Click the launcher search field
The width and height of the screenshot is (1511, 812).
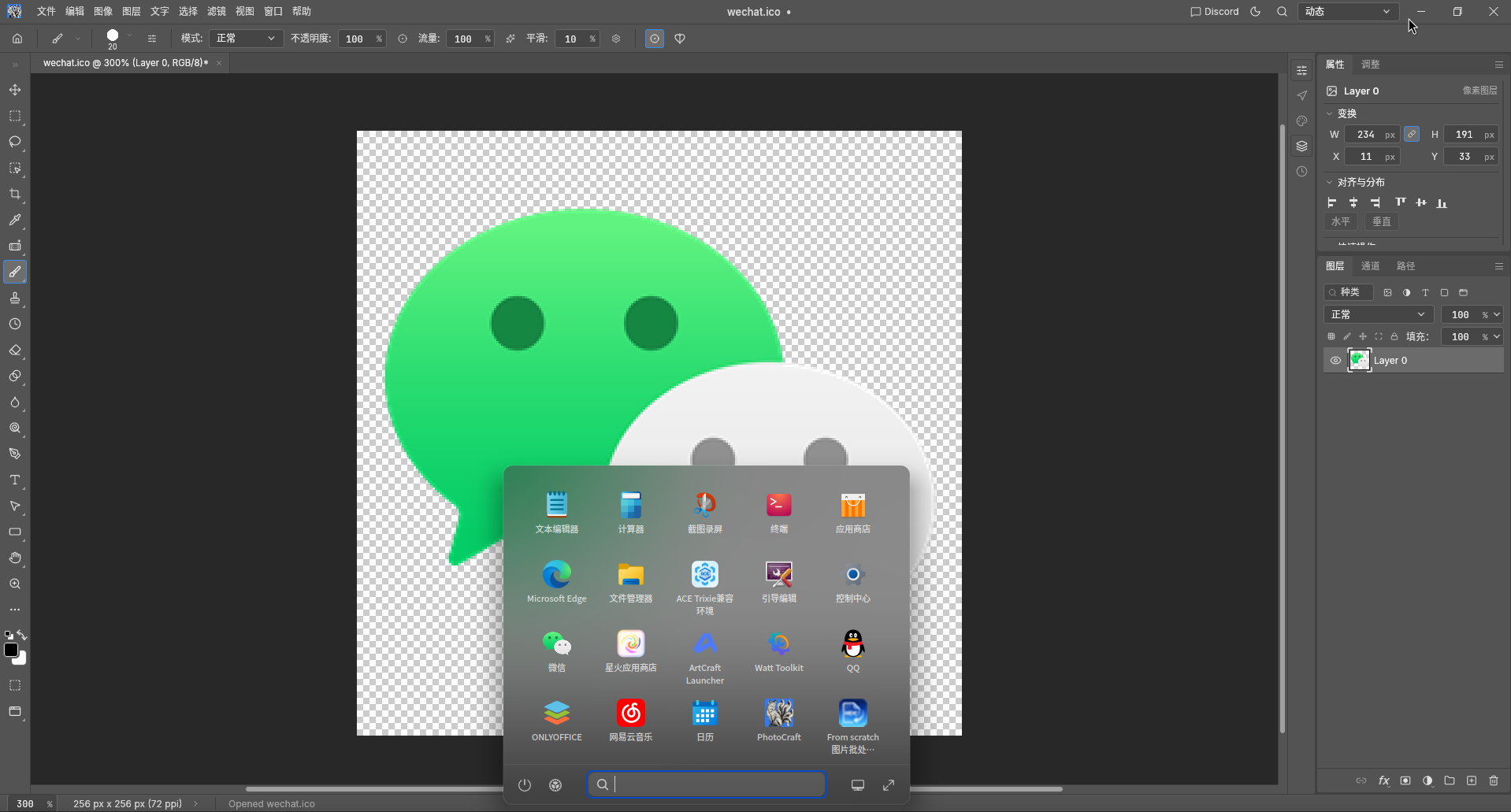(707, 784)
